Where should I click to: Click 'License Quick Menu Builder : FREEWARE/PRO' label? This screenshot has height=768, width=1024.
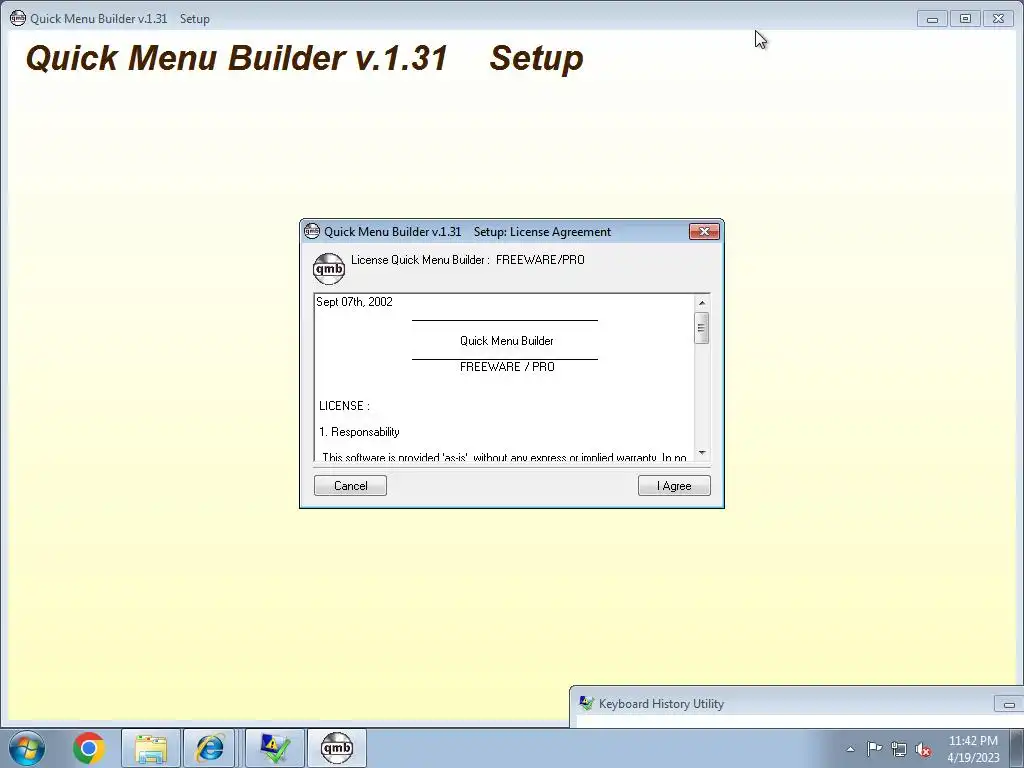coord(468,259)
